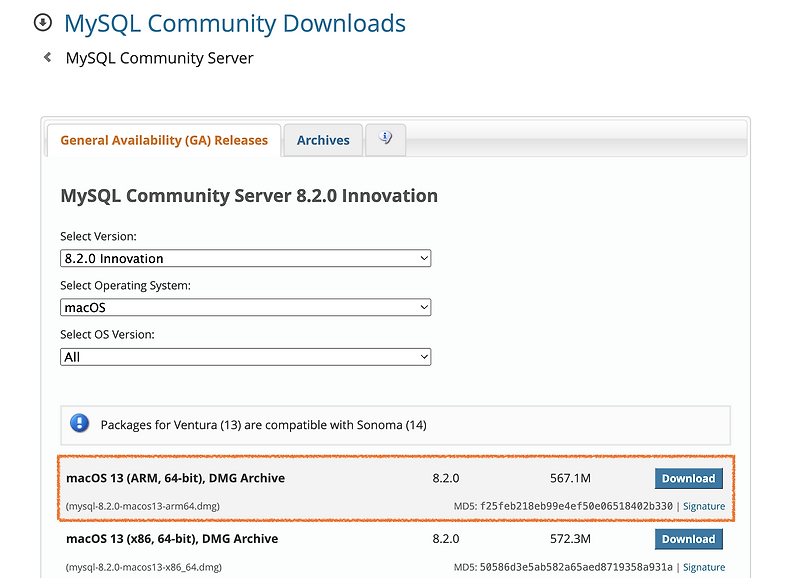The width and height of the screenshot is (800, 578).
Task: Open the Select Version dropdown
Action: [245, 258]
